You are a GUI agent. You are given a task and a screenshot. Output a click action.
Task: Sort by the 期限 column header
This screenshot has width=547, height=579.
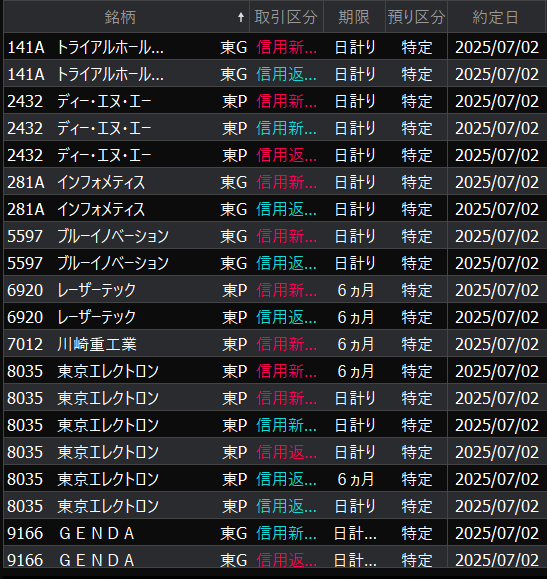(354, 17)
